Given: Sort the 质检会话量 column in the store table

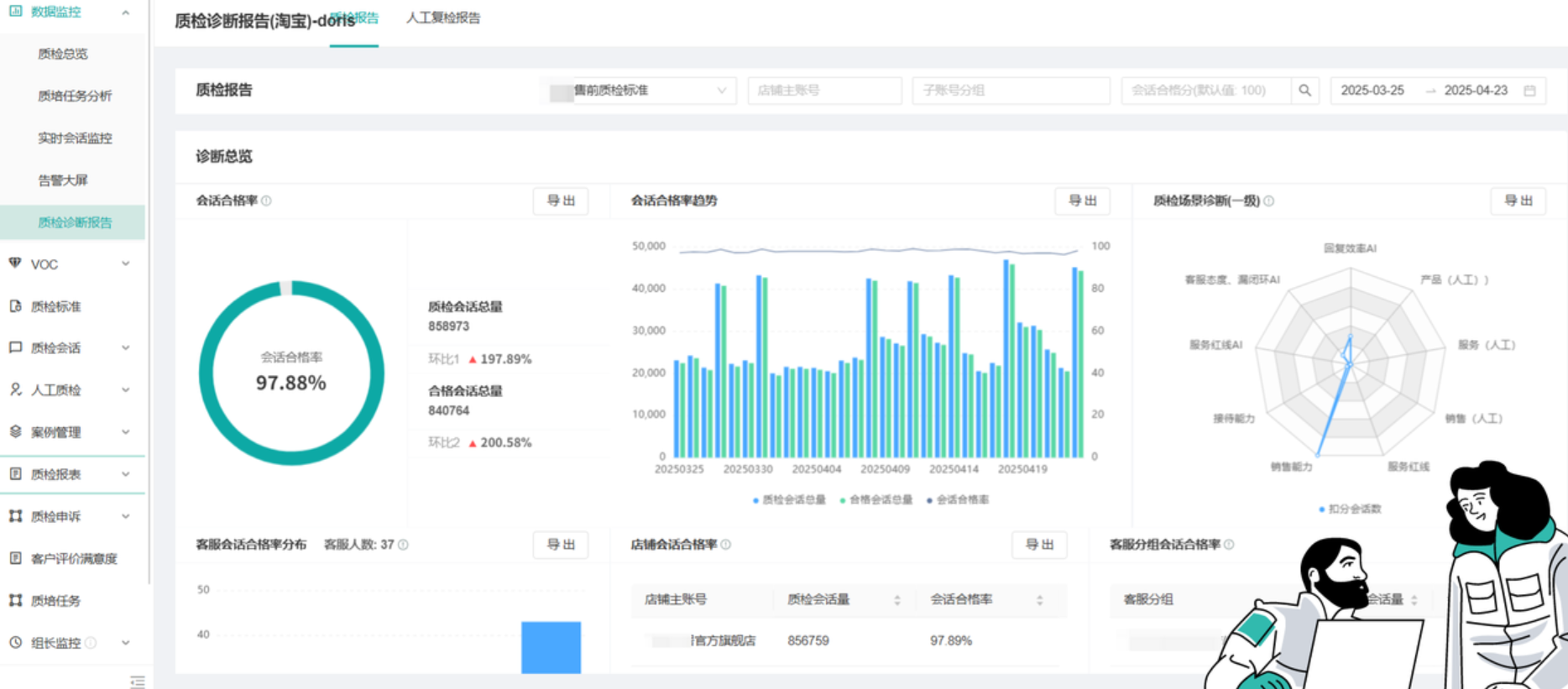Looking at the screenshot, I should click(x=897, y=600).
